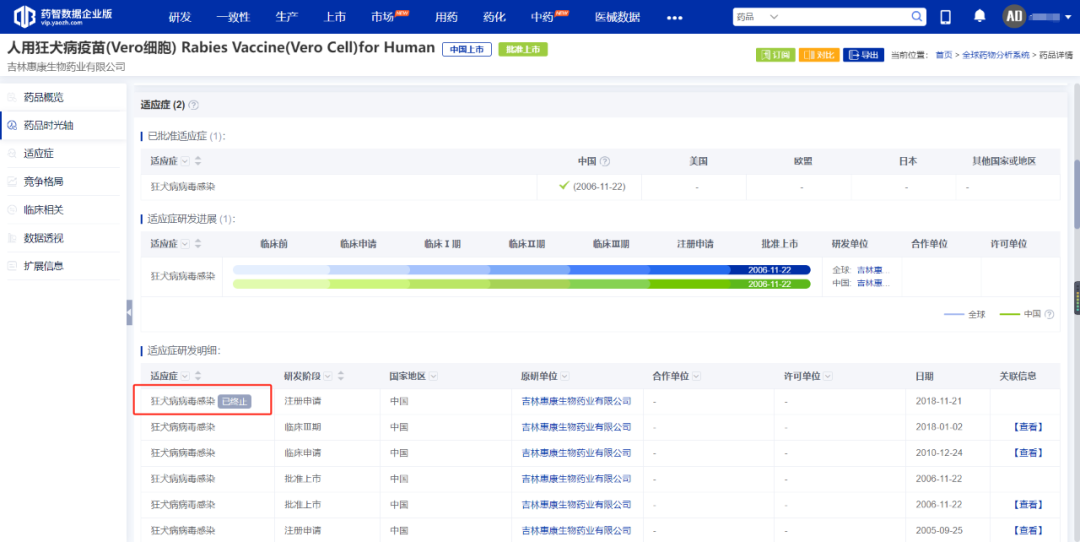
Task: Click 全球 developer link 吉林惠...
Action: coord(873,270)
